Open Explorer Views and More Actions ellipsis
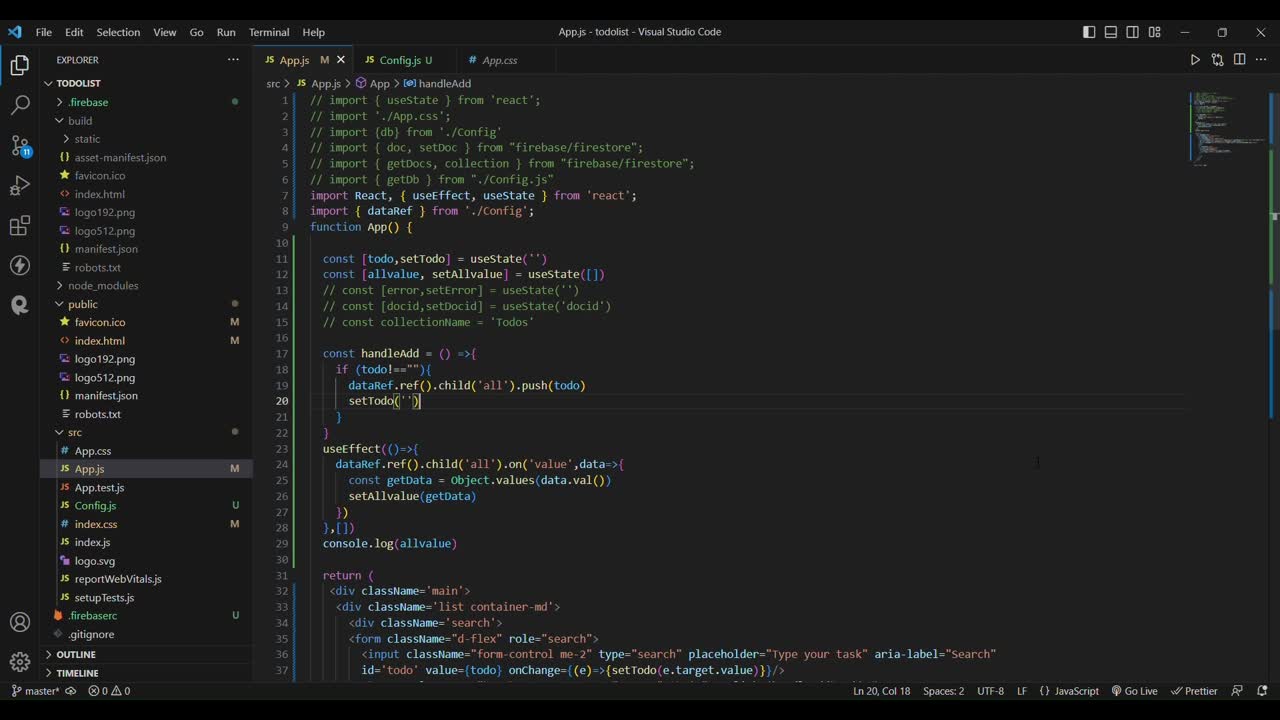 pyautogui.click(x=233, y=60)
